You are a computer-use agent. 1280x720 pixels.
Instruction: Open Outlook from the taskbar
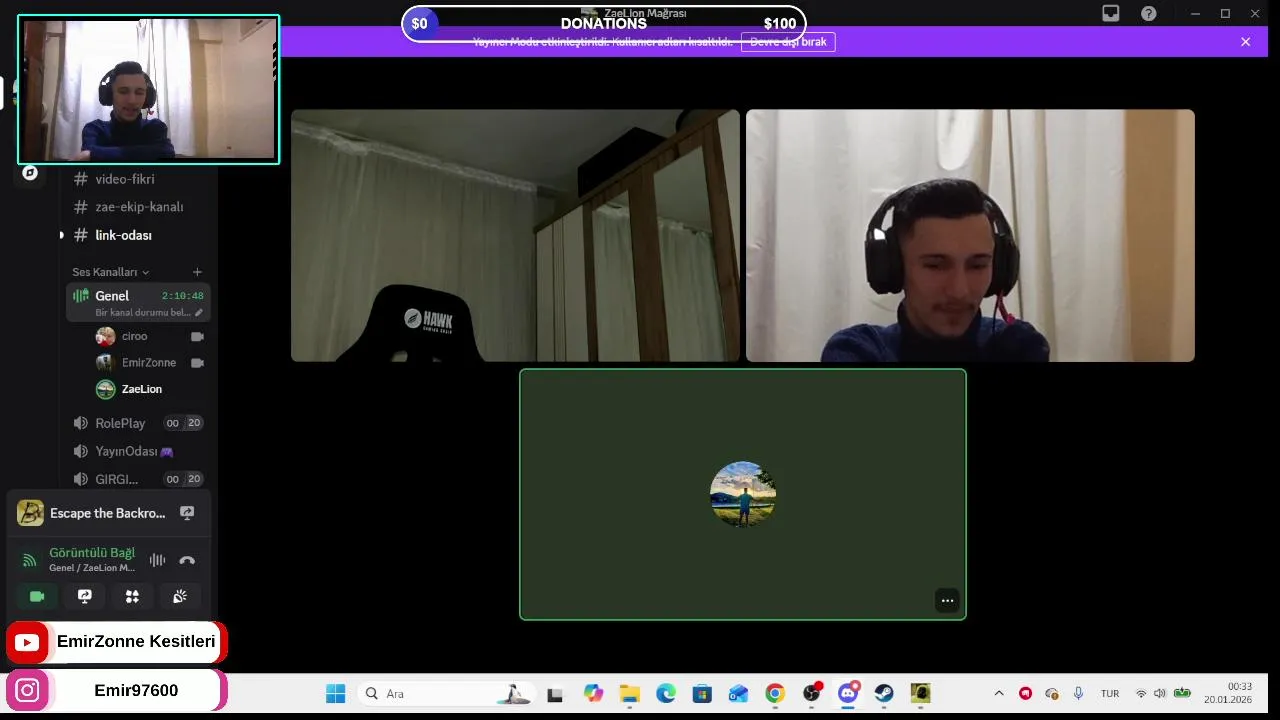point(739,693)
